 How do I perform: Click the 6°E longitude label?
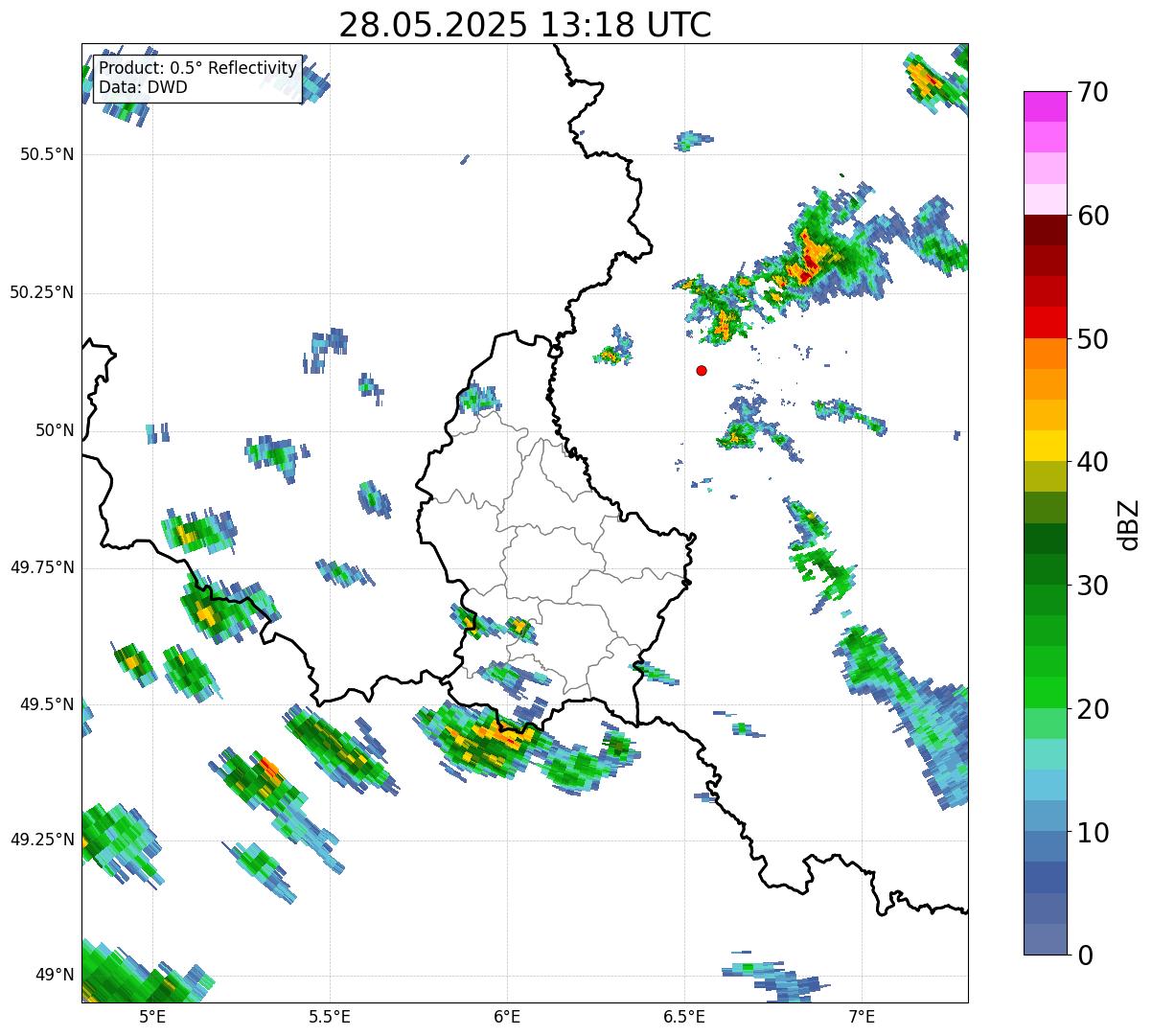507,1017
